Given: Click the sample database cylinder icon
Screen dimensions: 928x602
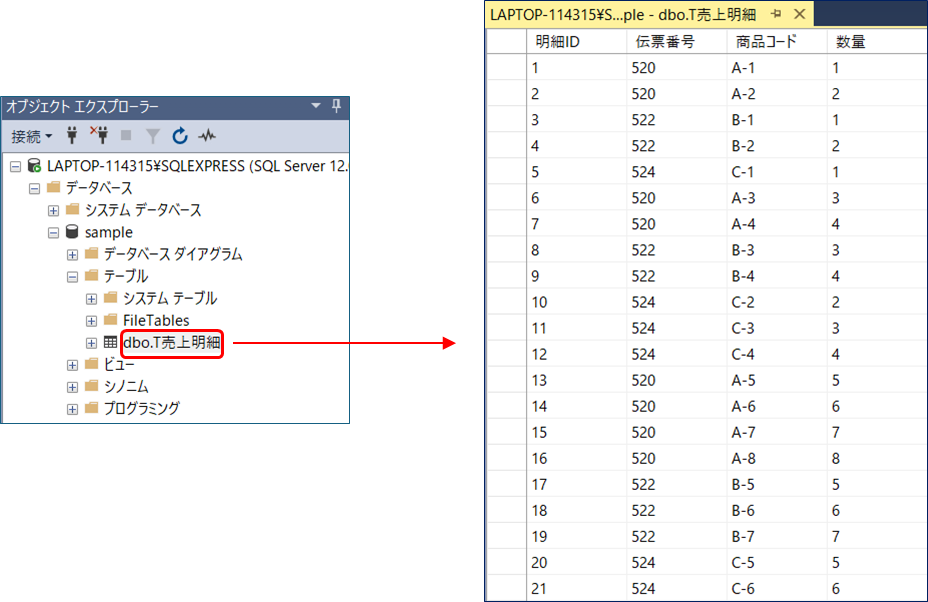Looking at the screenshot, I should click(72, 231).
